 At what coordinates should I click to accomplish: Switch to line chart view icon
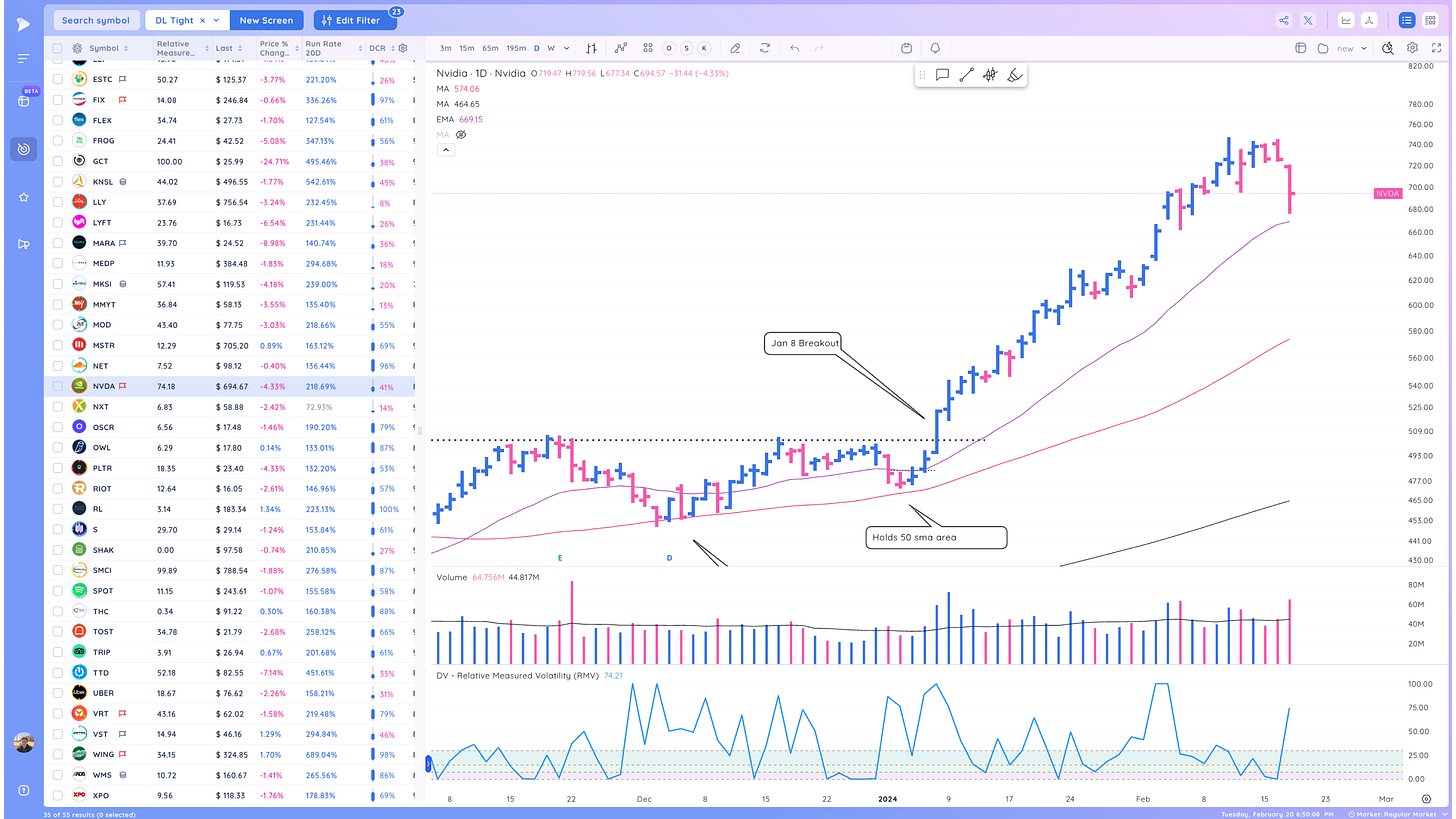point(1346,20)
